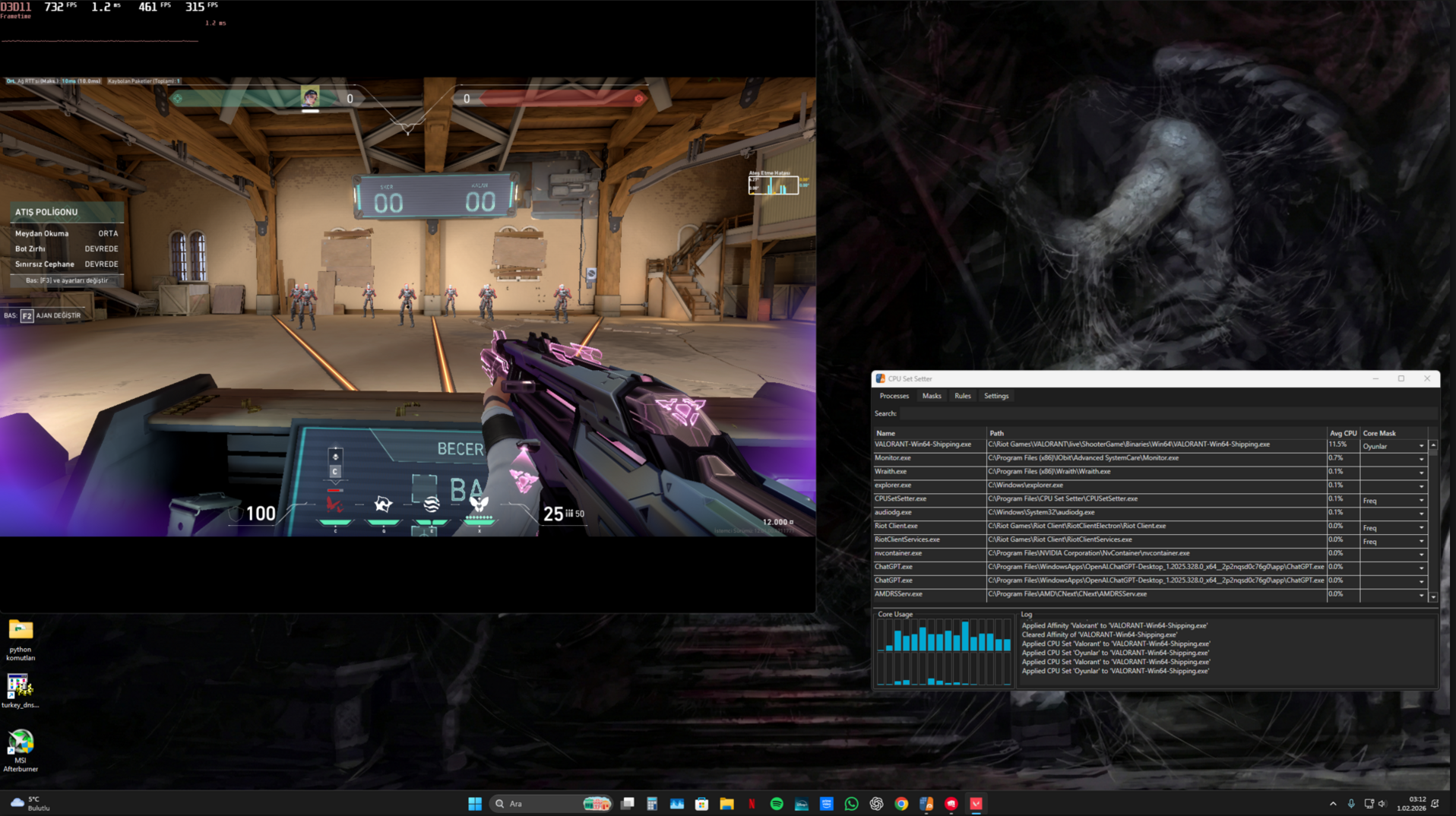
Task: Open Core Mask dropdown for Monitor.exe
Action: (1421, 460)
